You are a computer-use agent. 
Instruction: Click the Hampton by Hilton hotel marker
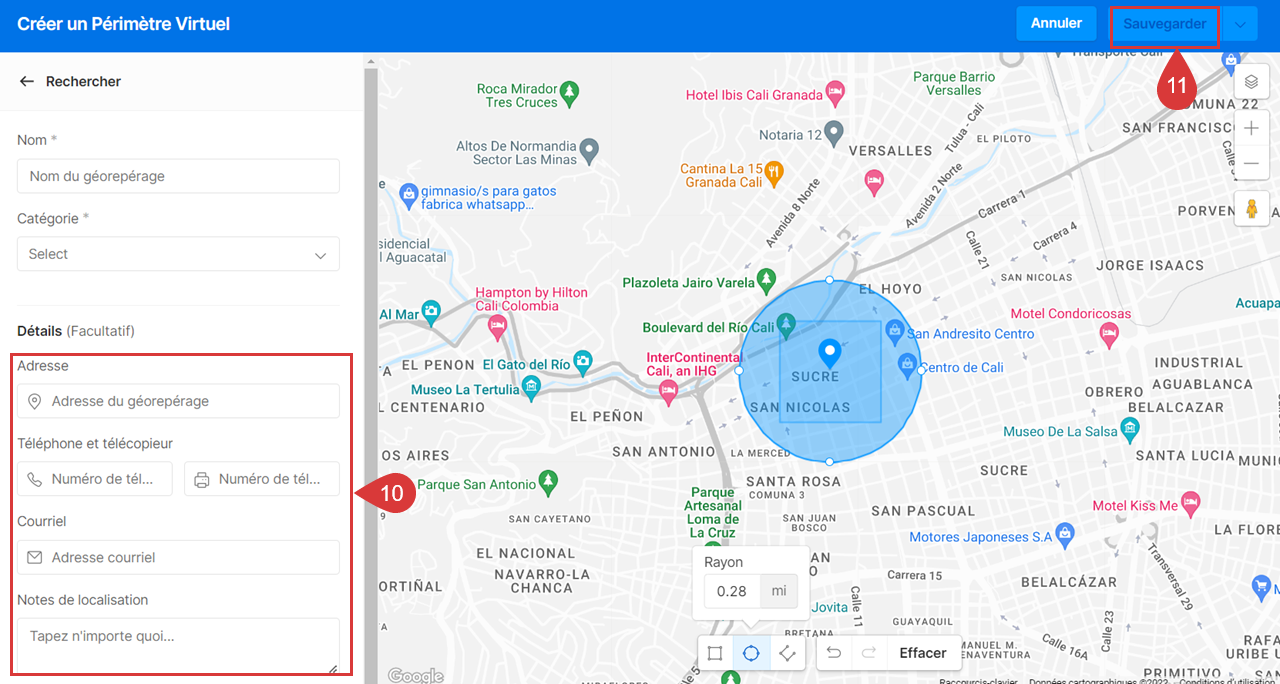tap(496, 325)
